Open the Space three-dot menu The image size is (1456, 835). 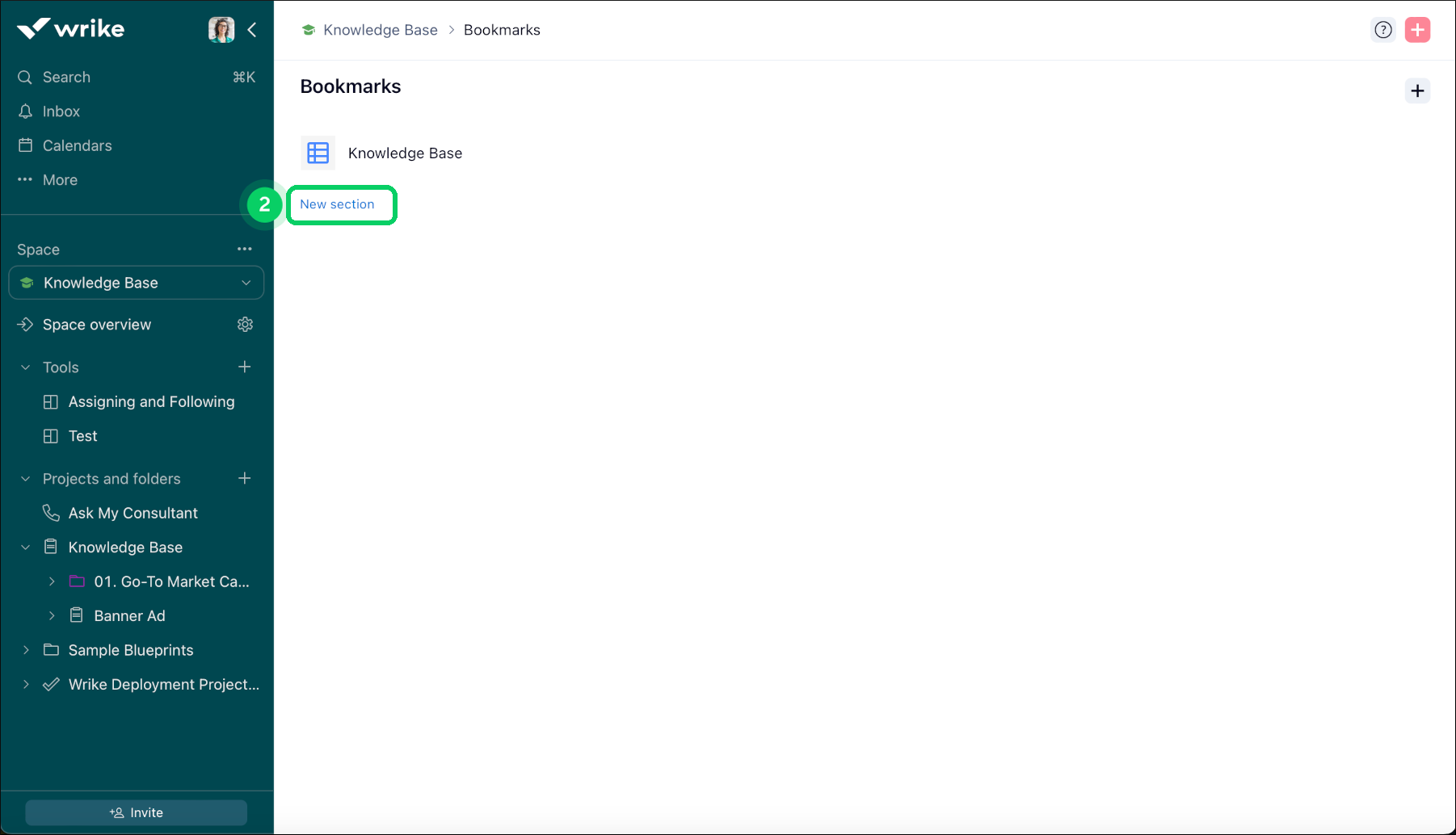pyautogui.click(x=245, y=249)
